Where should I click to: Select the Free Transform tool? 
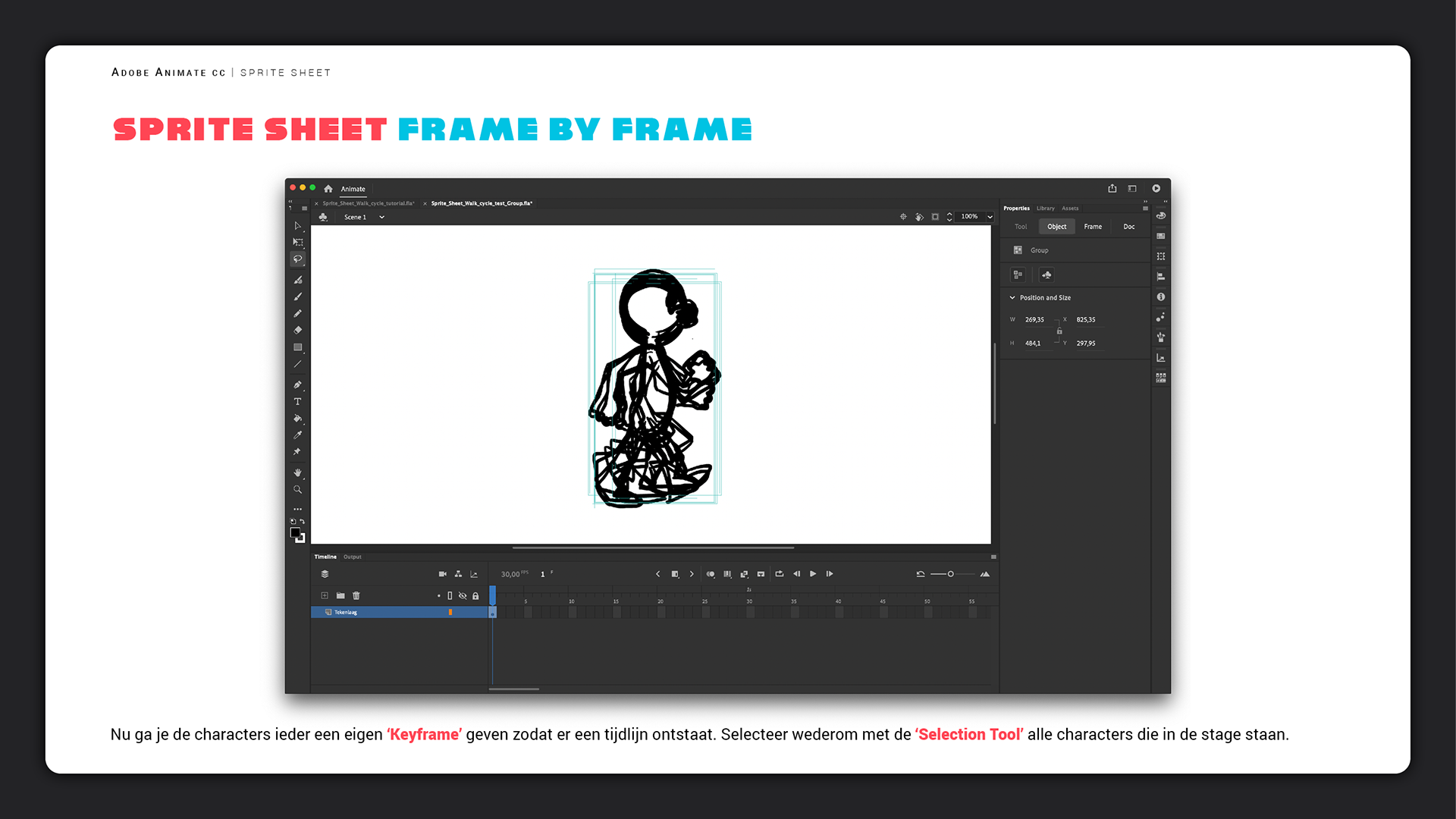pos(298,243)
